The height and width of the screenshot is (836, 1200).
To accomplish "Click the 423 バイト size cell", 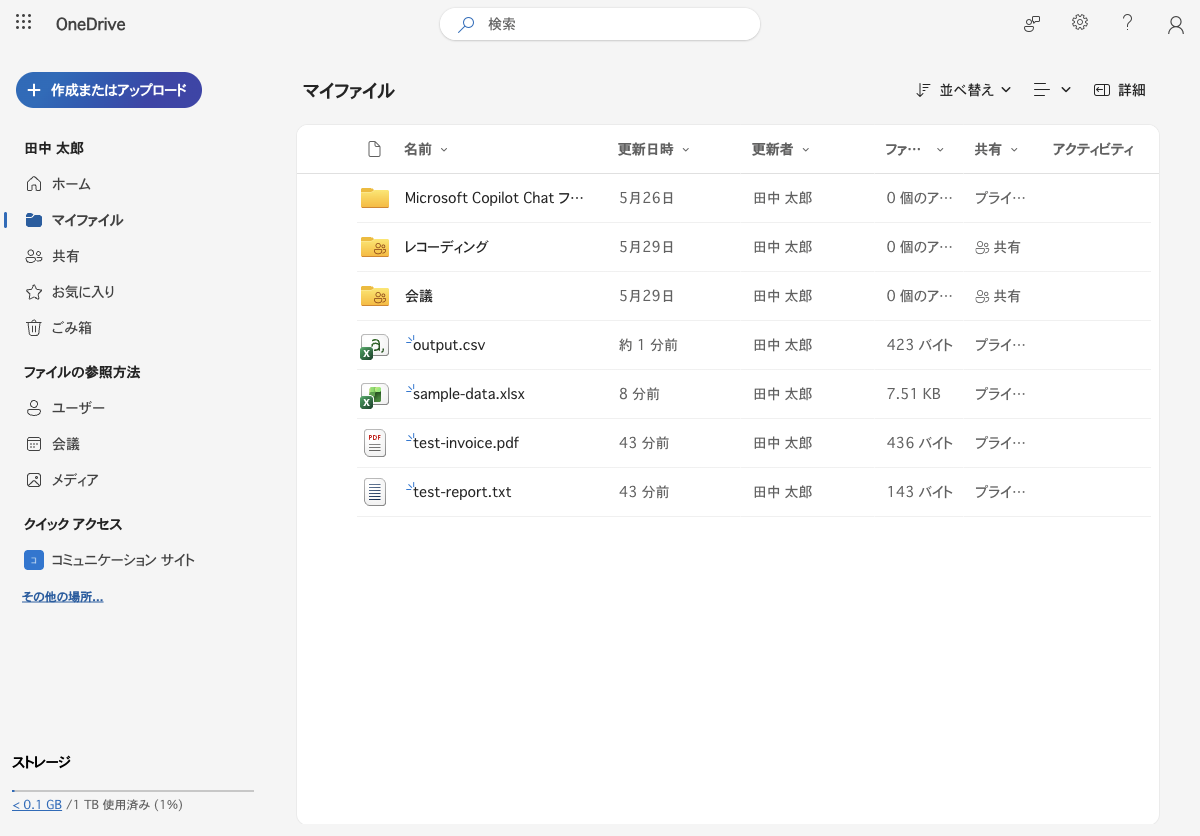I will (920, 345).
